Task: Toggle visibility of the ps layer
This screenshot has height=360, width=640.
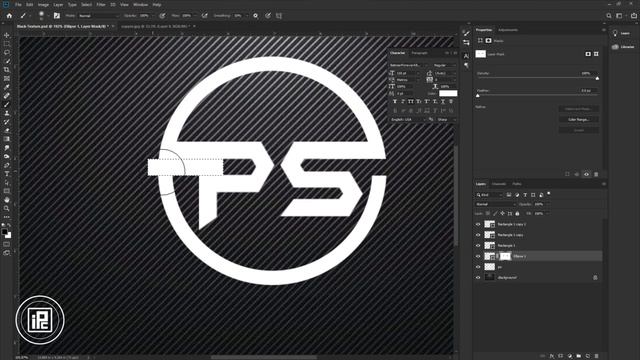Action: pos(478,267)
